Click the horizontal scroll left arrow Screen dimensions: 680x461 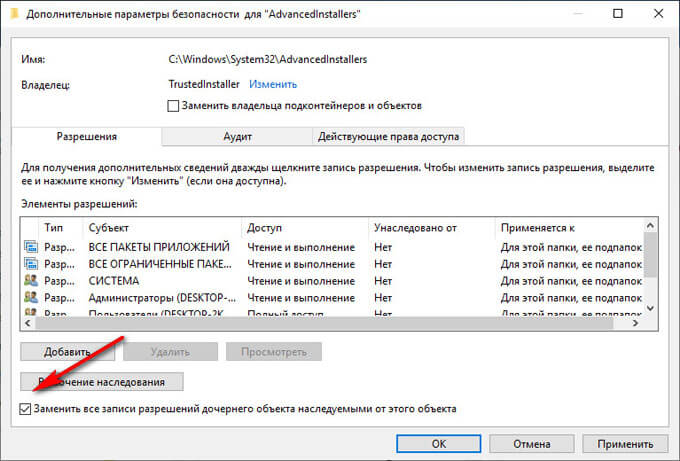point(28,323)
